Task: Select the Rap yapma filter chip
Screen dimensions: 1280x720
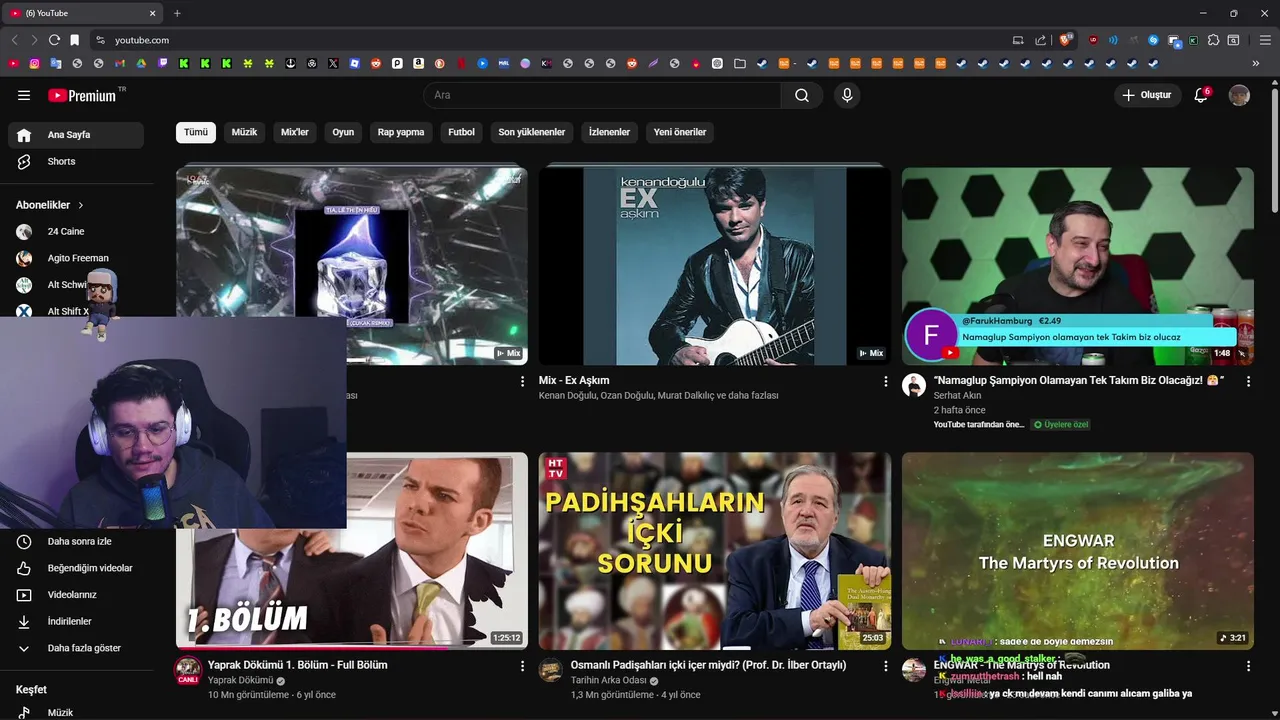Action: pyautogui.click(x=401, y=132)
